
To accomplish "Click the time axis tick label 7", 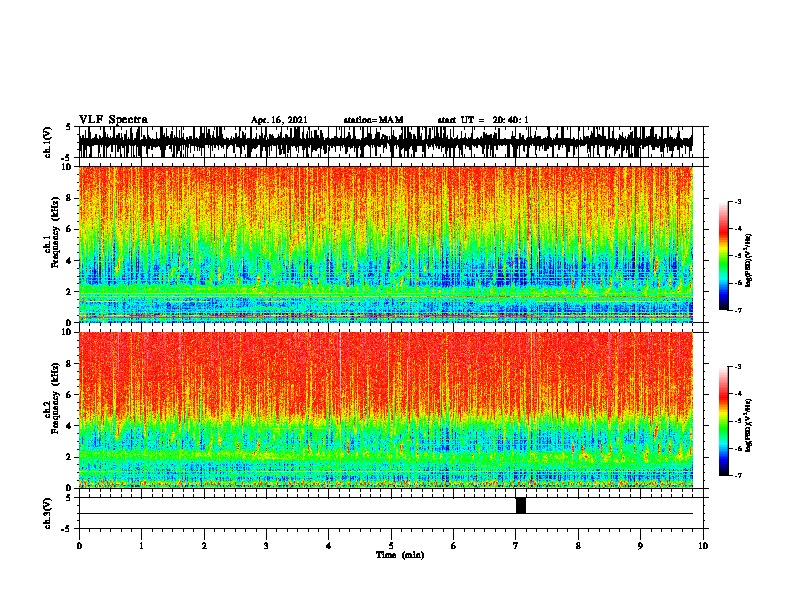I will (516, 545).
